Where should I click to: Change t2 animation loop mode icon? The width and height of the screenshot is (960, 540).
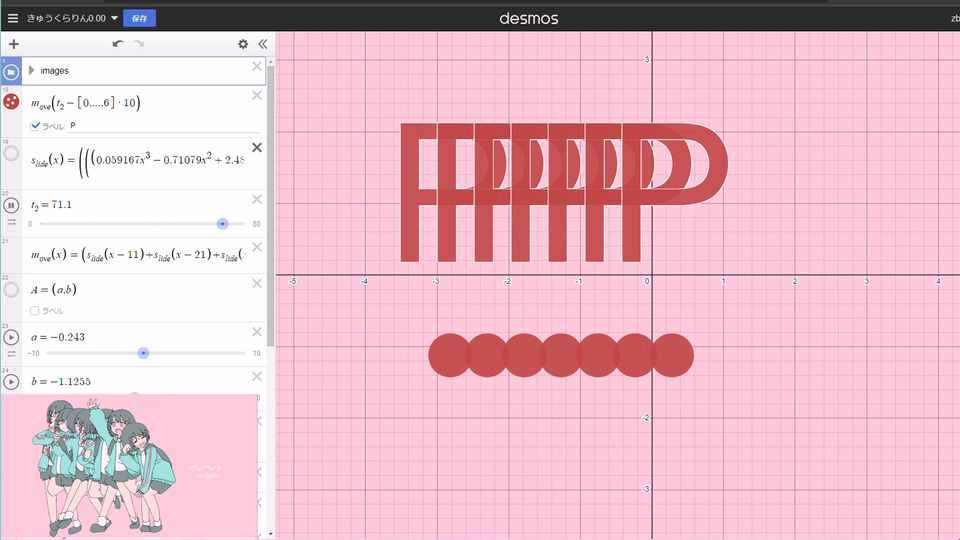coord(11,222)
